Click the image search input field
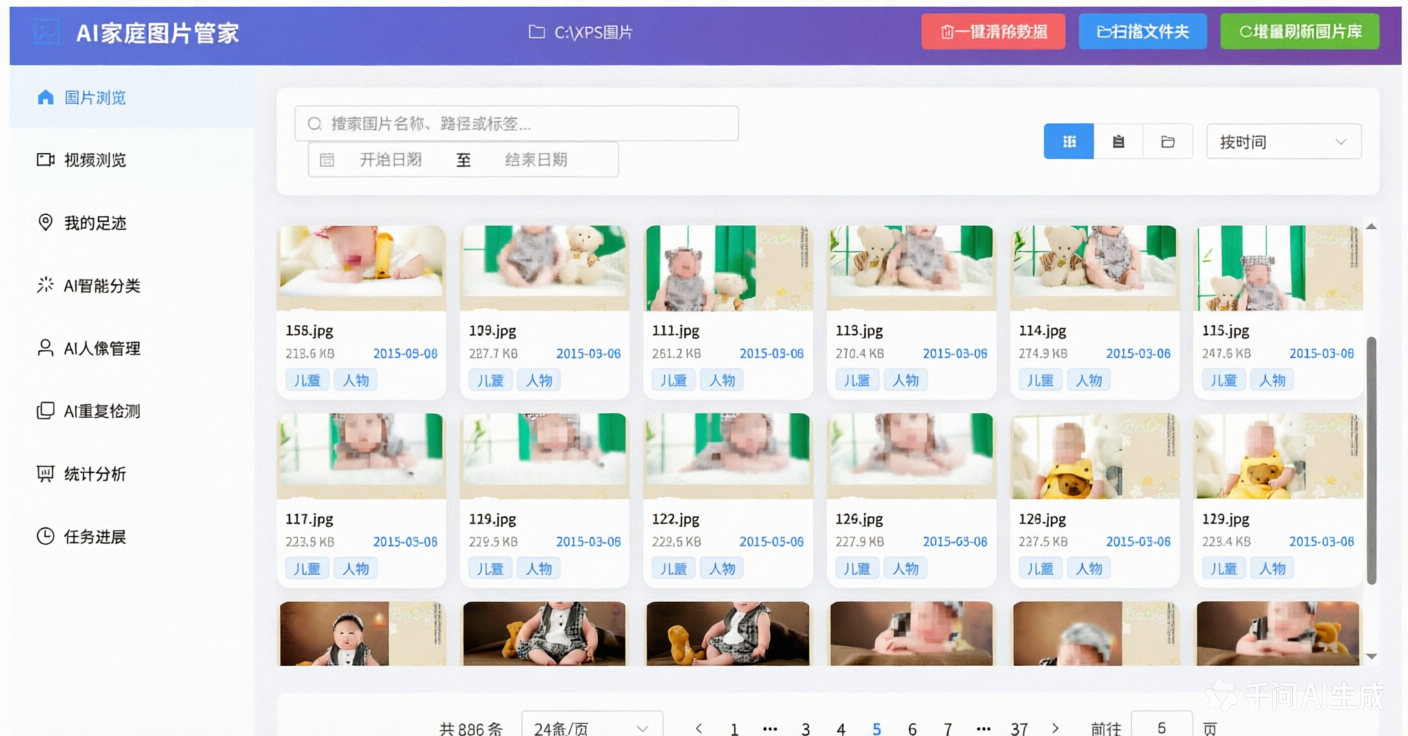 point(517,124)
